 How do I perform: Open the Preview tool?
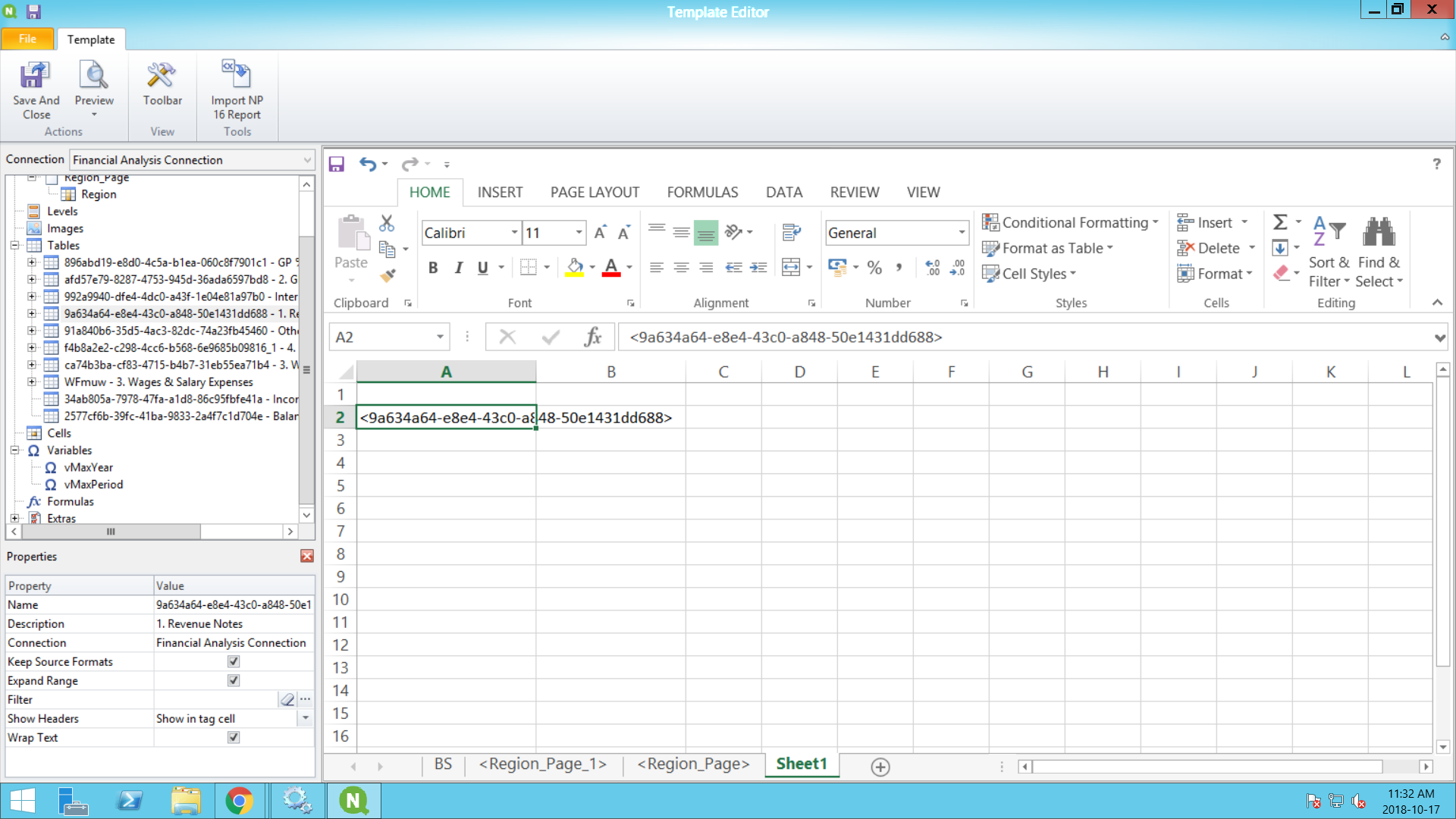[x=94, y=89]
